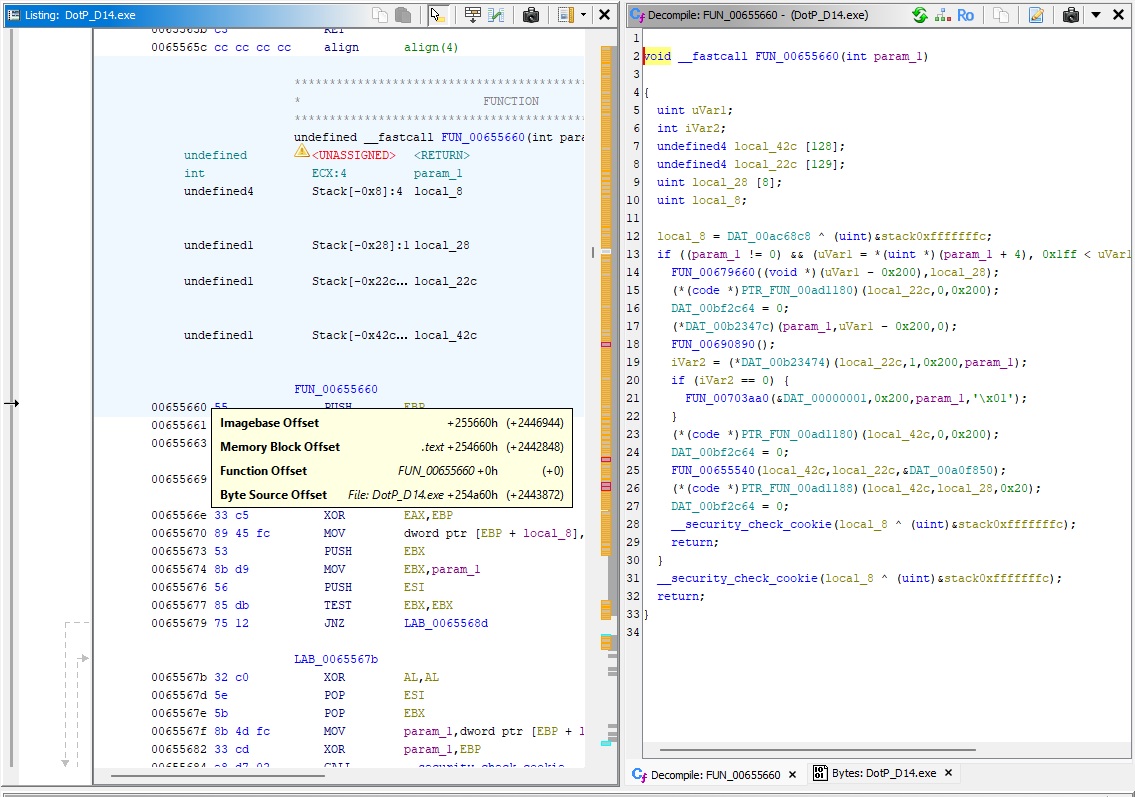1135x797 pixels.
Task: Close the Bytes: DotP_D14.exe tab
Action: click(948, 773)
